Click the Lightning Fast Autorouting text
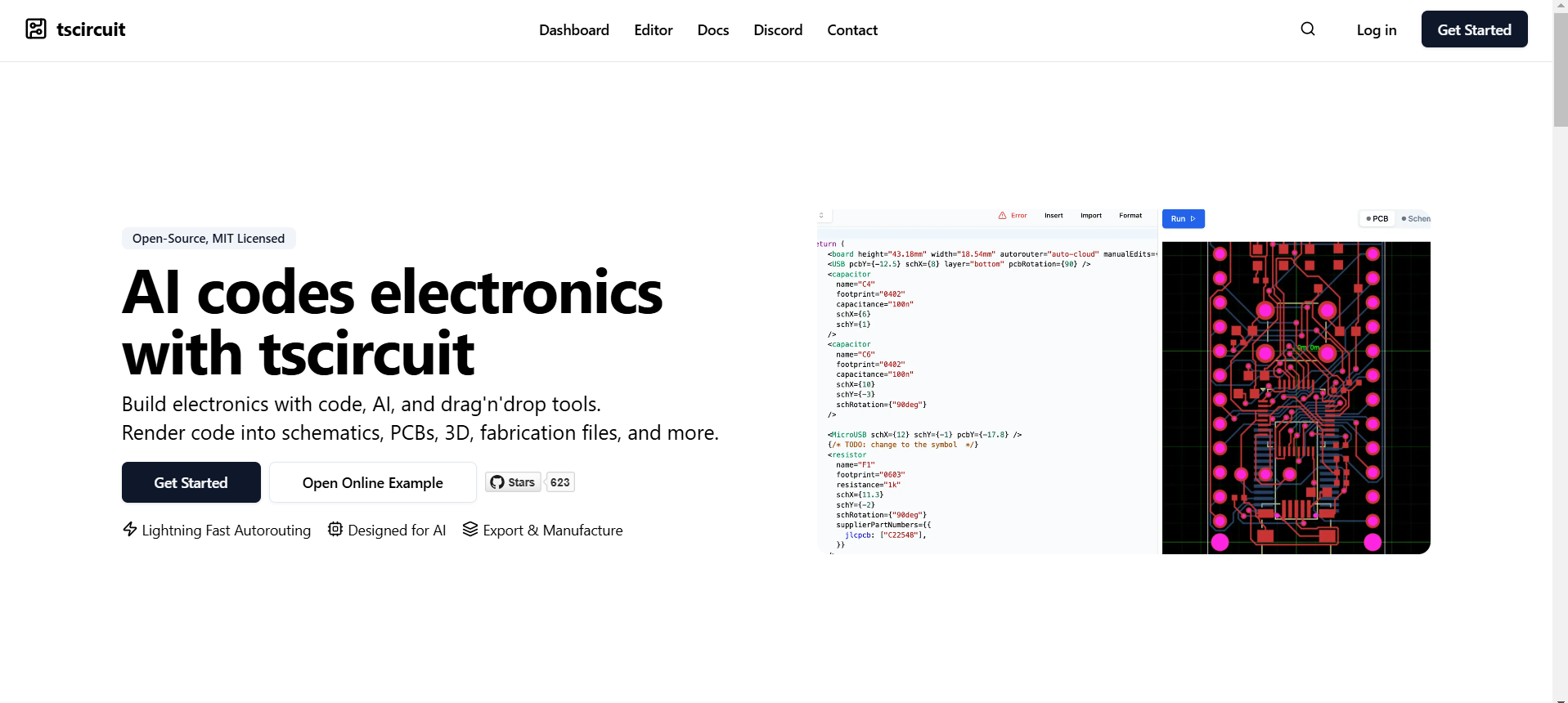Image resolution: width=1568 pixels, height=703 pixels. tap(227, 531)
